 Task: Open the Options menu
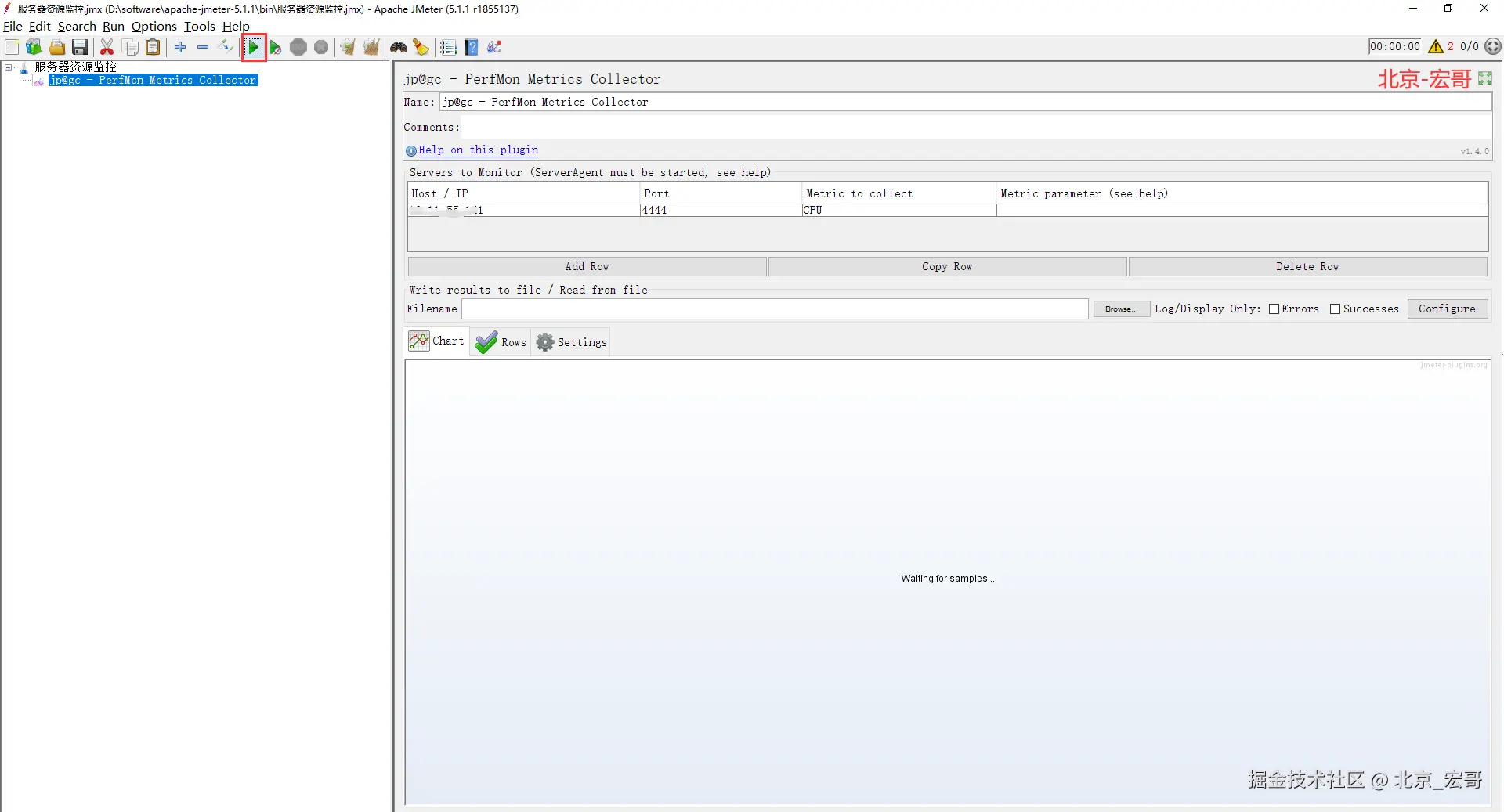pyautogui.click(x=154, y=26)
